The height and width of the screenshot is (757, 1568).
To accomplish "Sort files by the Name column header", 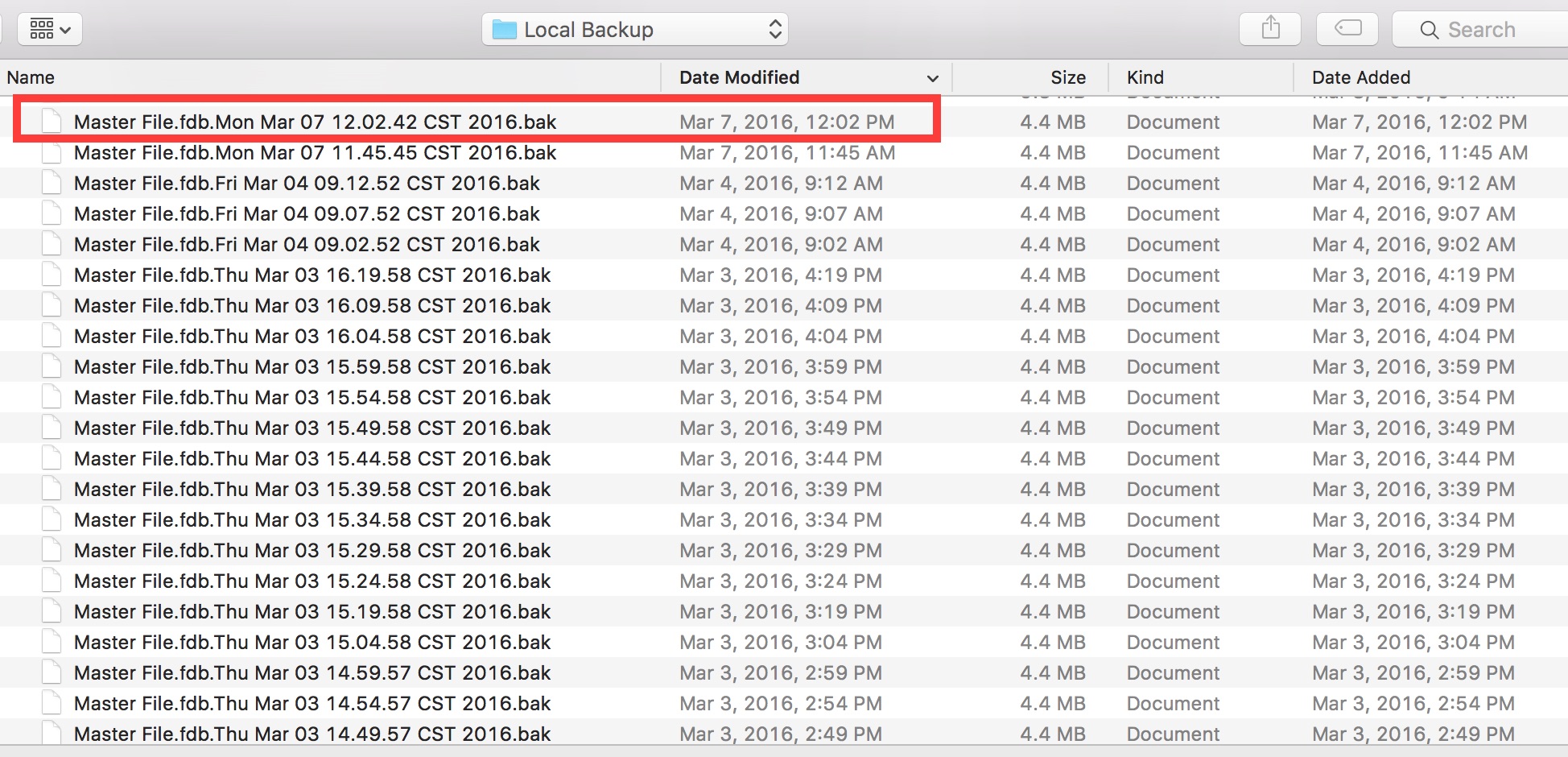I will point(31,77).
